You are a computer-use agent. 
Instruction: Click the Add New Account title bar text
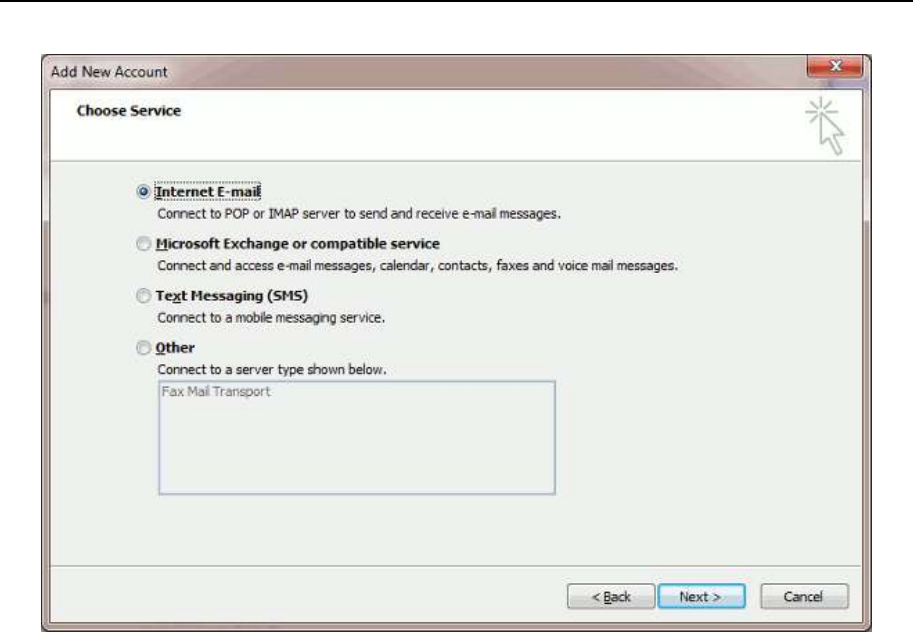(109, 72)
